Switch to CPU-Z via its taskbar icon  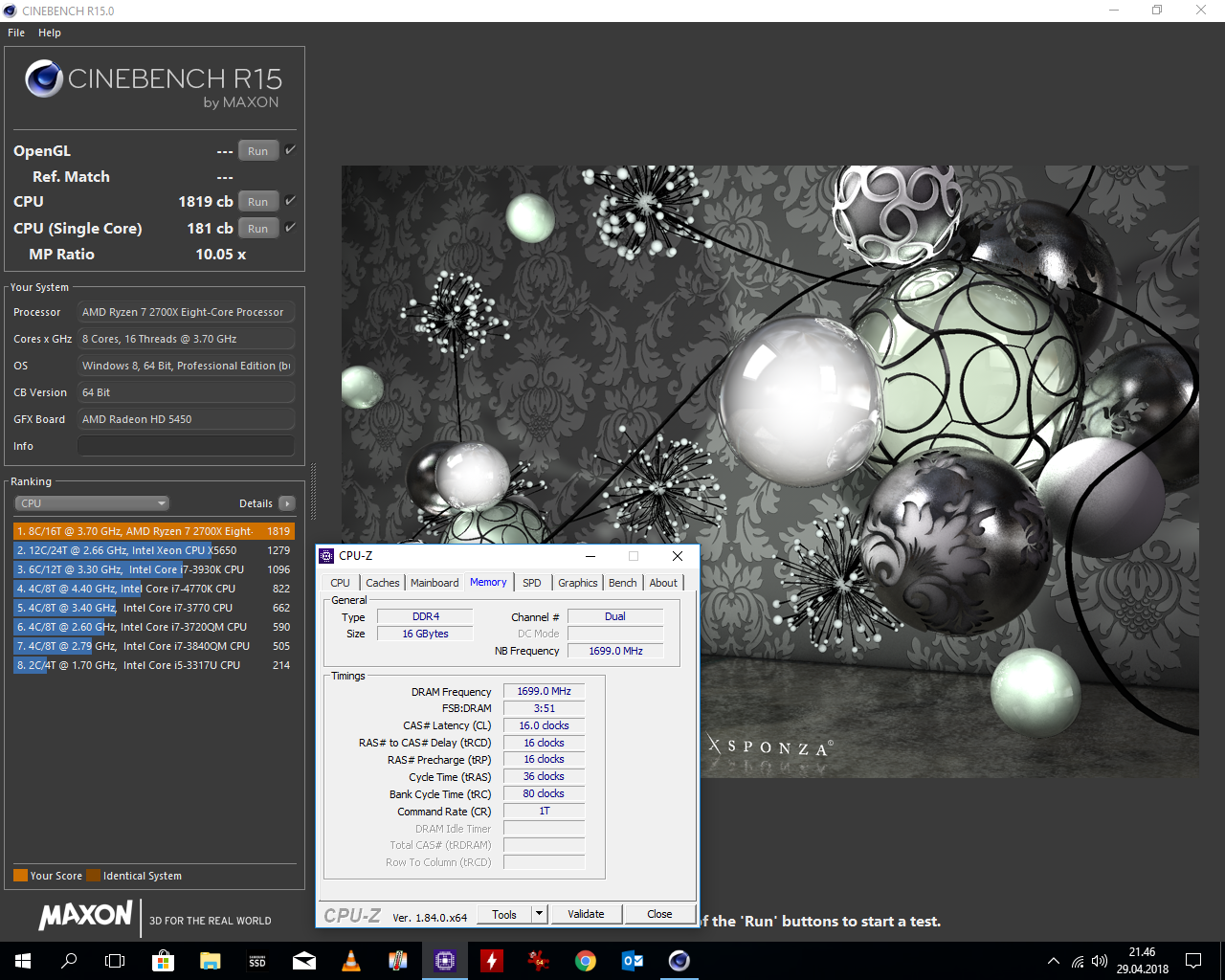point(444,961)
